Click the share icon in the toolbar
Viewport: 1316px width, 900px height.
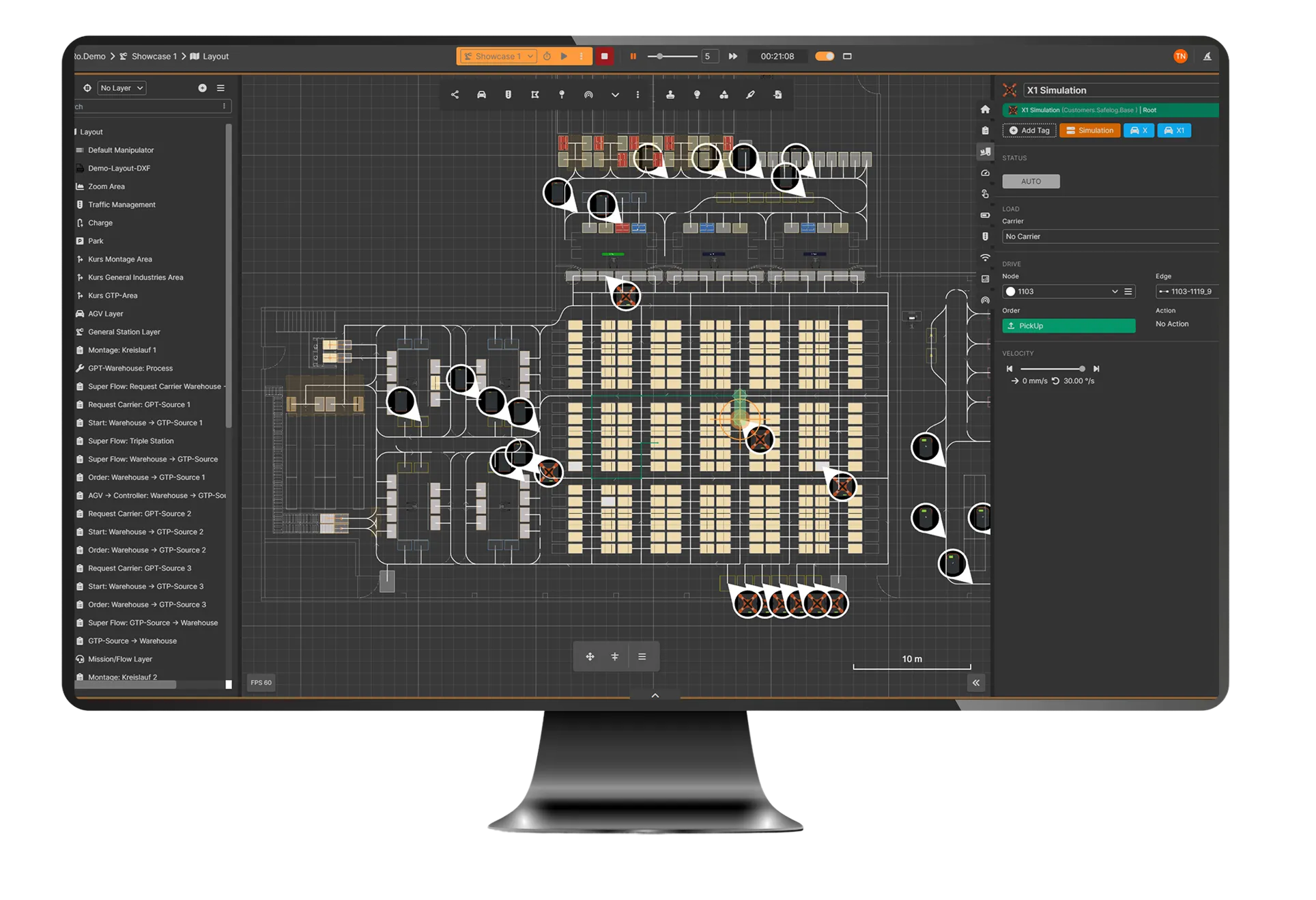pyautogui.click(x=455, y=95)
